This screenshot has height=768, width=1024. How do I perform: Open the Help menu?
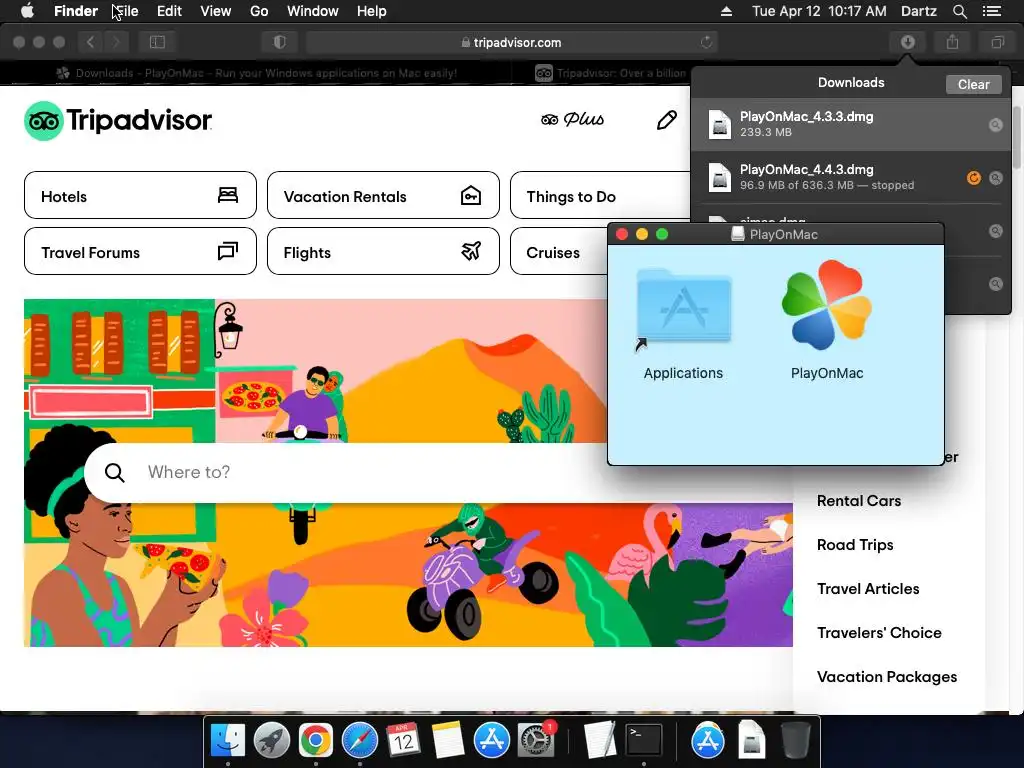pos(372,11)
